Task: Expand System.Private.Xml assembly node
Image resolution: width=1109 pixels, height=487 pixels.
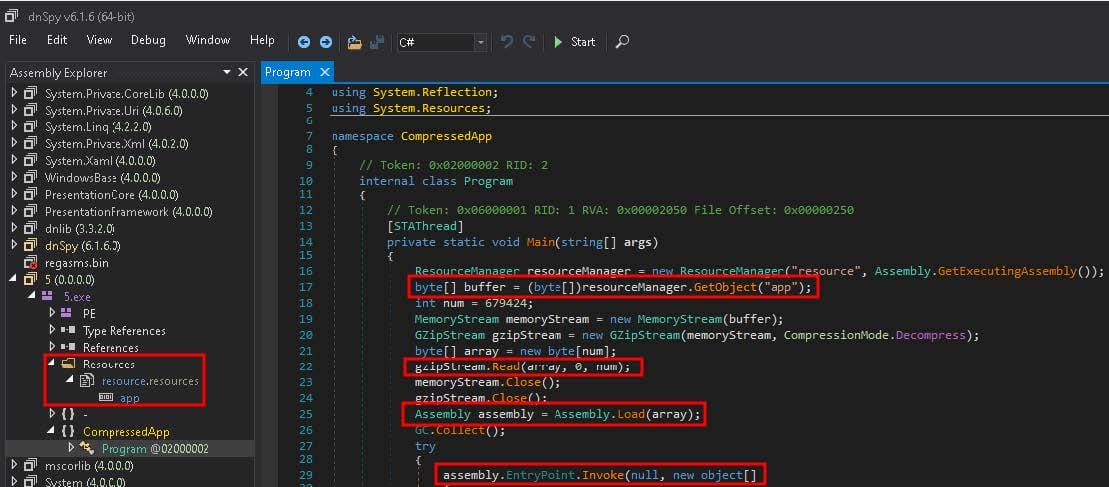Action: pyautogui.click(x=13, y=143)
